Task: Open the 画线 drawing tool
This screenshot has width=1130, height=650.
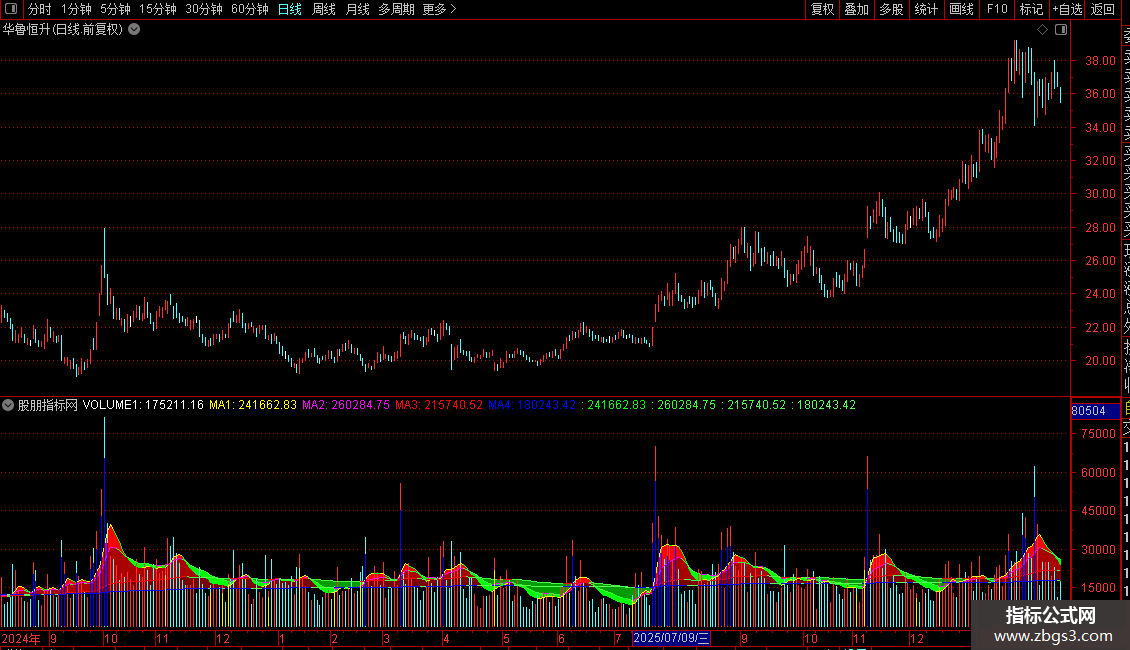Action: point(961,9)
